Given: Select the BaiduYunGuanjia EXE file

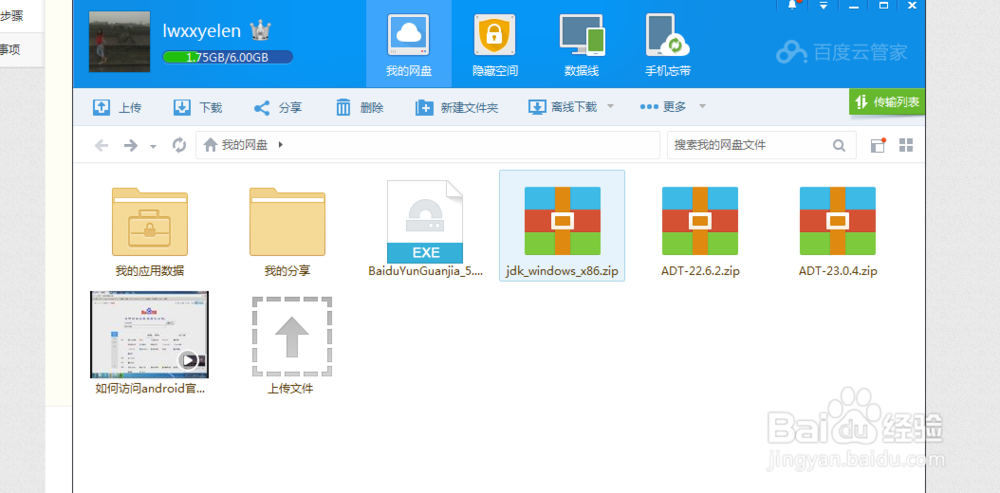Looking at the screenshot, I should point(425,221).
